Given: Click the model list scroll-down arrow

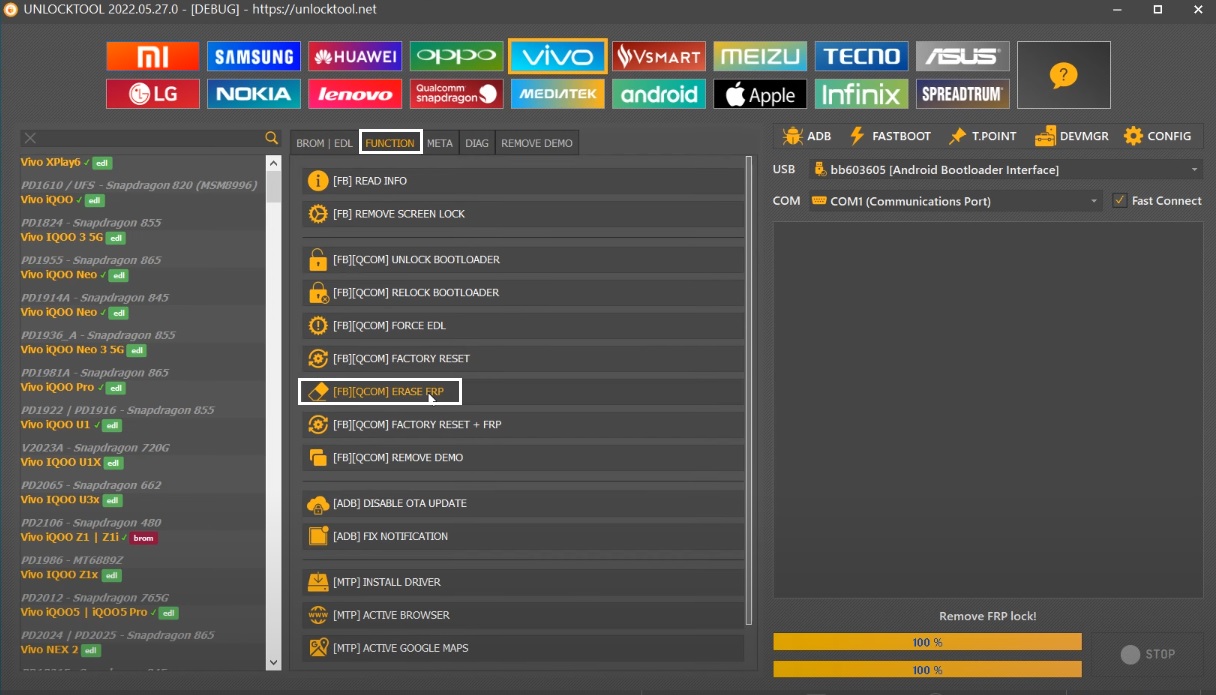Looking at the screenshot, I should click(x=274, y=662).
